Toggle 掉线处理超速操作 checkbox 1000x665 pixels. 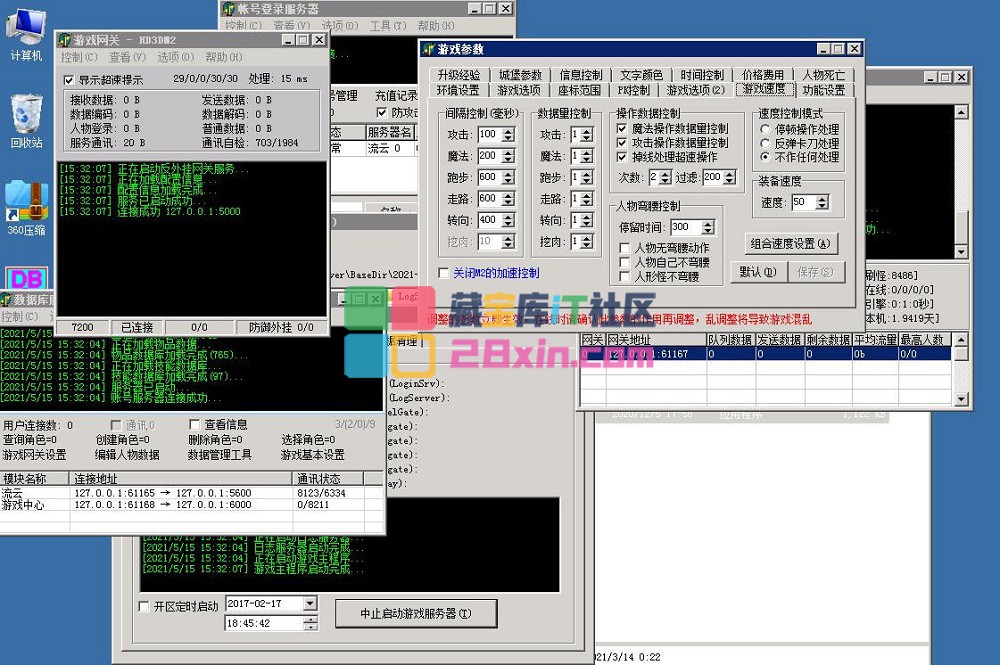tap(622, 156)
